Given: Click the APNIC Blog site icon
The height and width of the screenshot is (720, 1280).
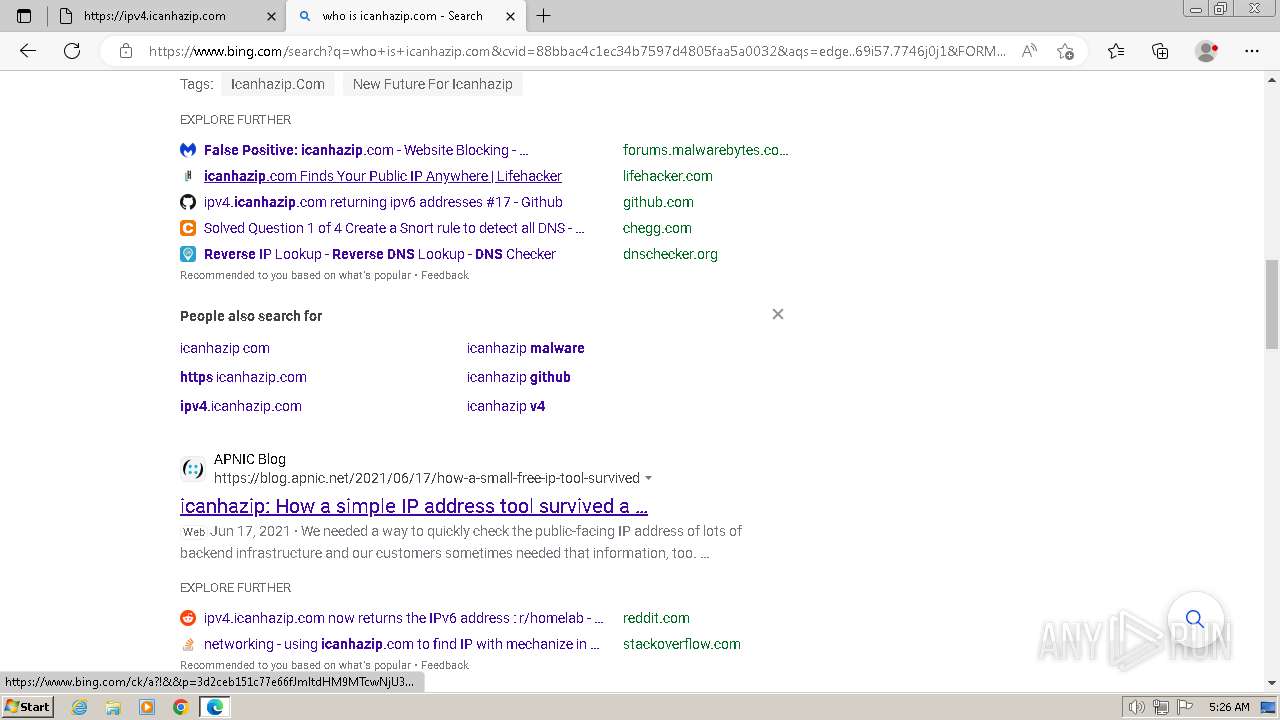Looking at the screenshot, I should pos(193,469).
